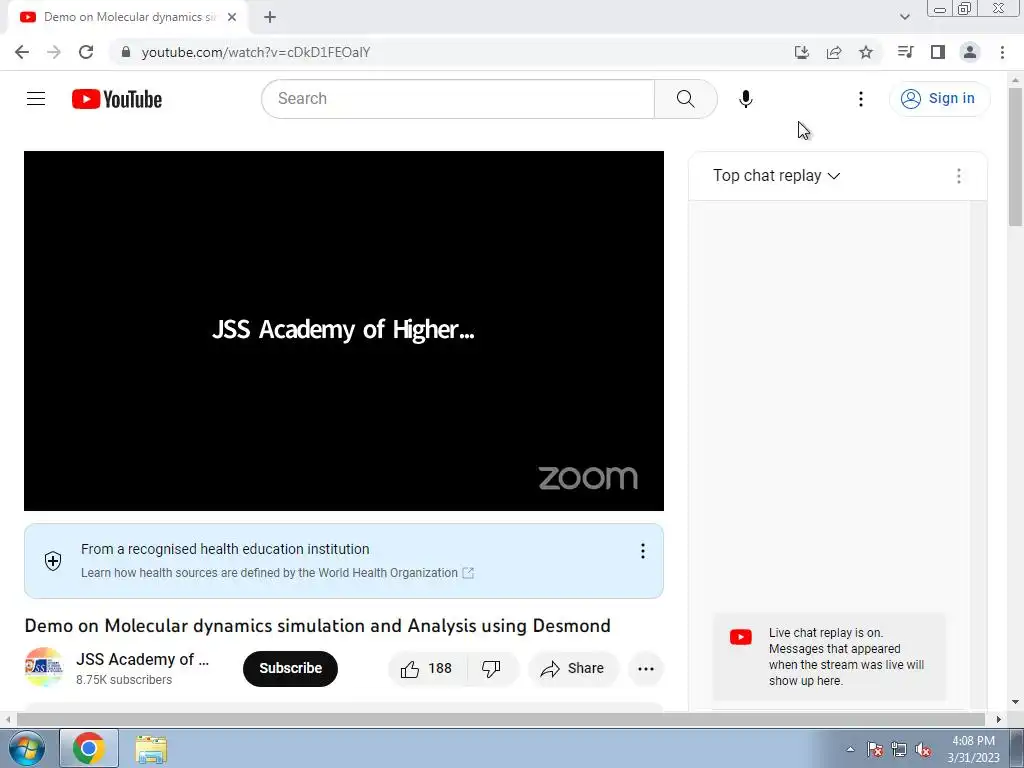Open Windows Explorer from the taskbar
1024x768 pixels.
click(x=151, y=748)
